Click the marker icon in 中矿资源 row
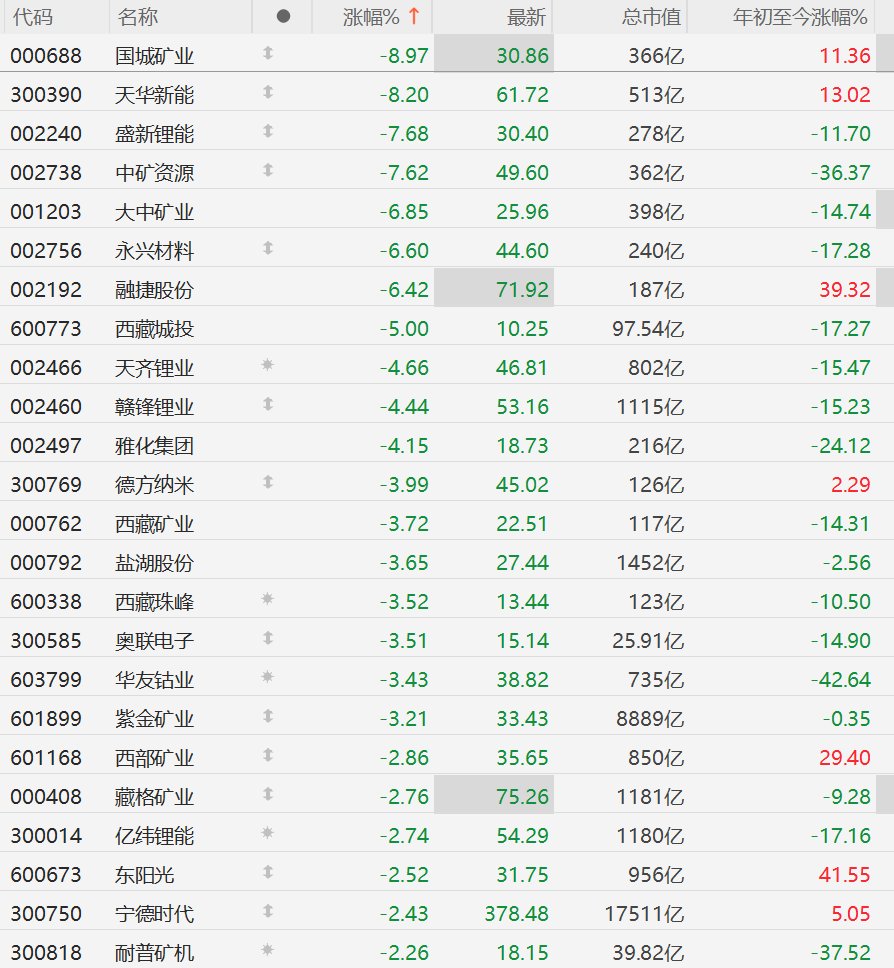 point(268,170)
